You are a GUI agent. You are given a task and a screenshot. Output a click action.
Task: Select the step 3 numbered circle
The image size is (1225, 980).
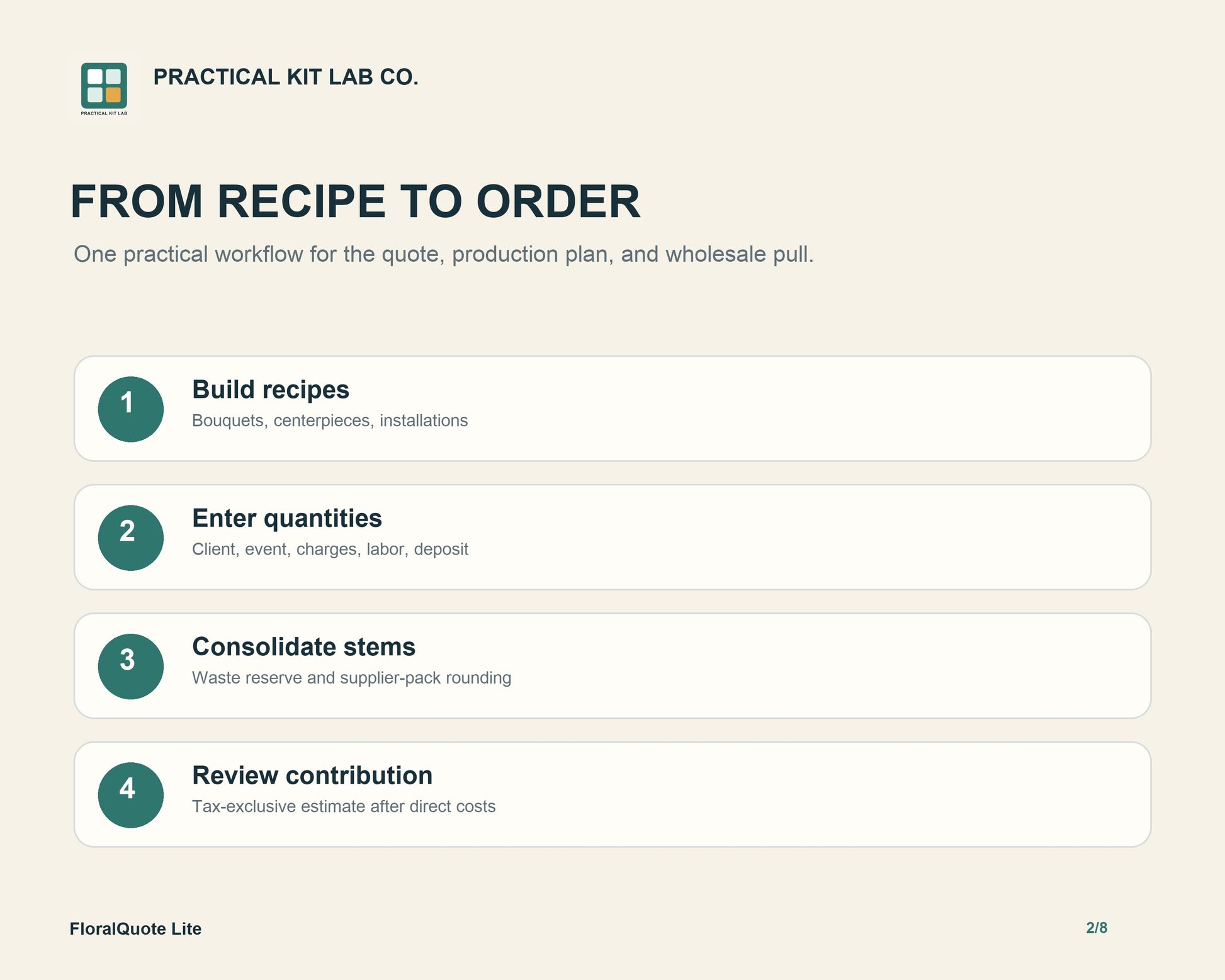[x=131, y=666]
